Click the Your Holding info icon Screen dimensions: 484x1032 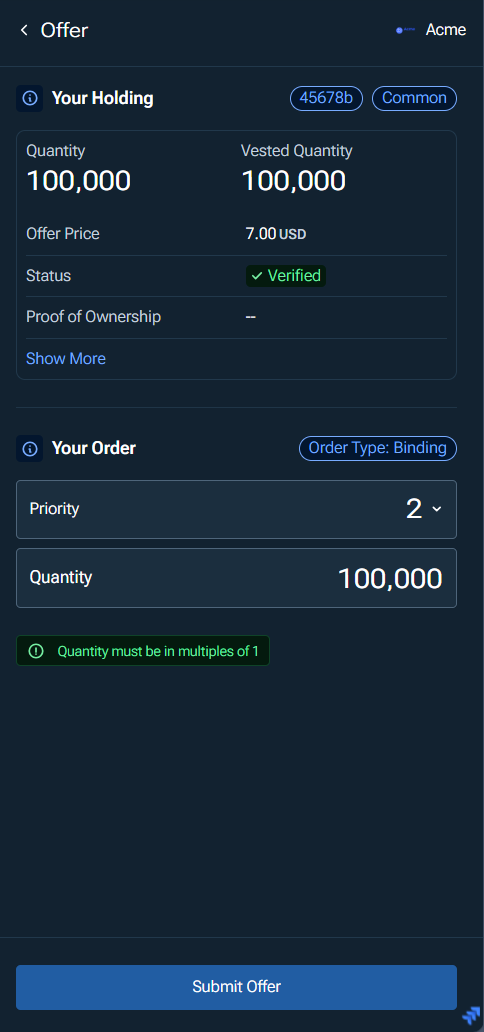(30, 99)
